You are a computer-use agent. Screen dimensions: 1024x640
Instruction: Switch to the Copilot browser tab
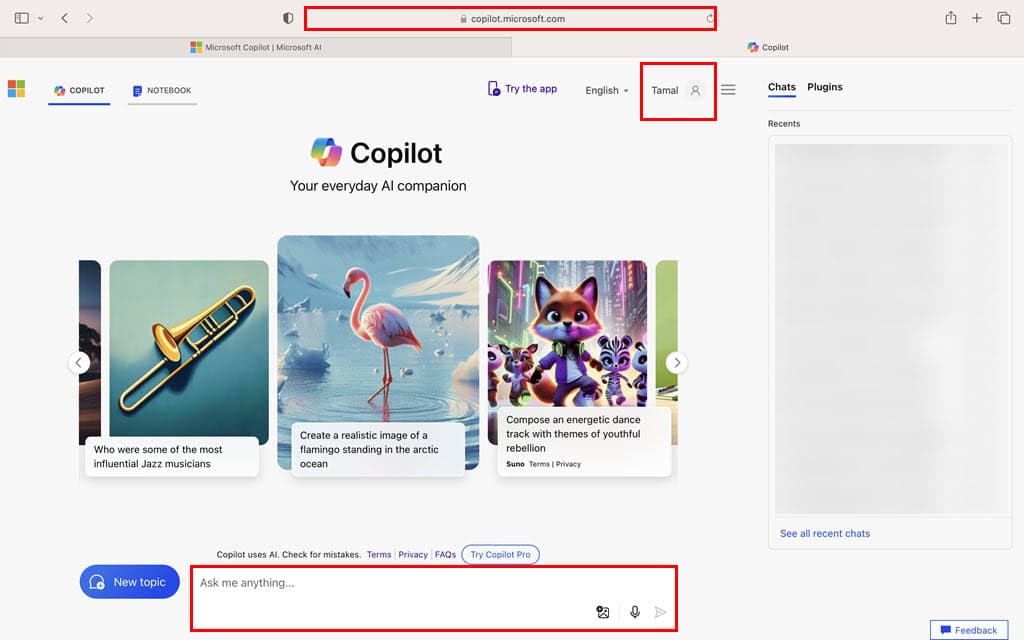coord(768,47)
